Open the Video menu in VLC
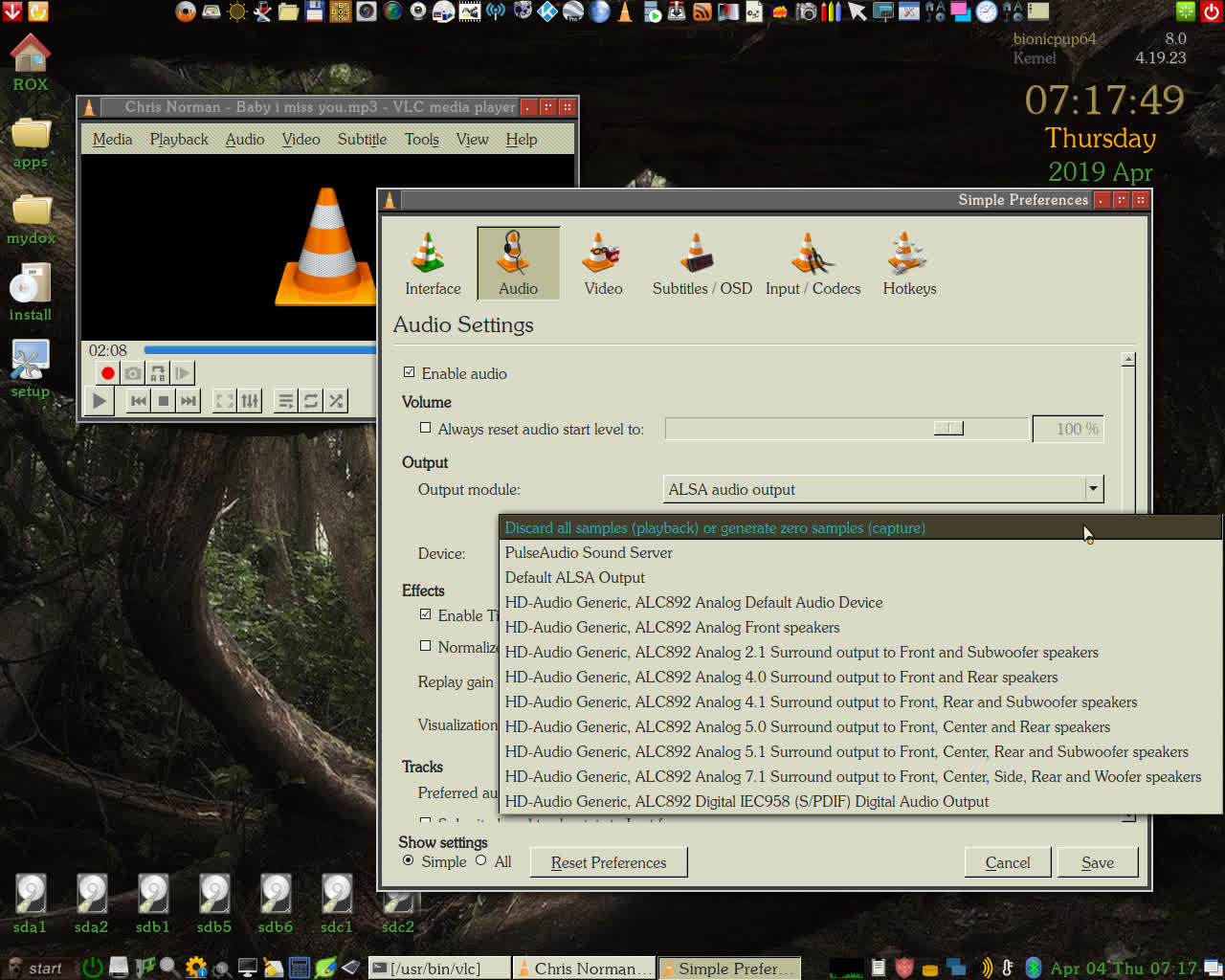1225x980 pixels. click(x=301, y=139)
